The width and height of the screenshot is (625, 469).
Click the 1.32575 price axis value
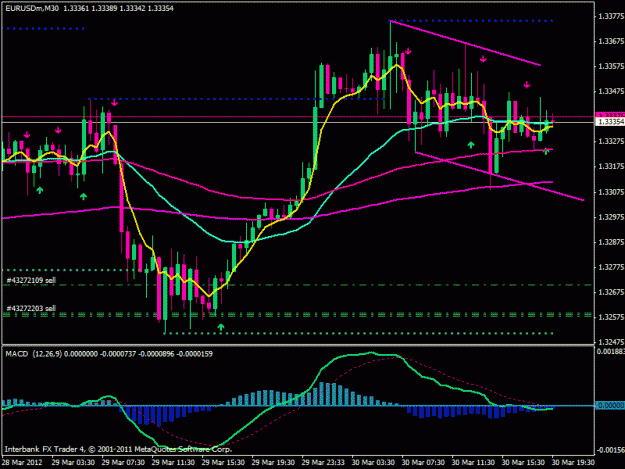pyautogui.click(x=611, y=318)
